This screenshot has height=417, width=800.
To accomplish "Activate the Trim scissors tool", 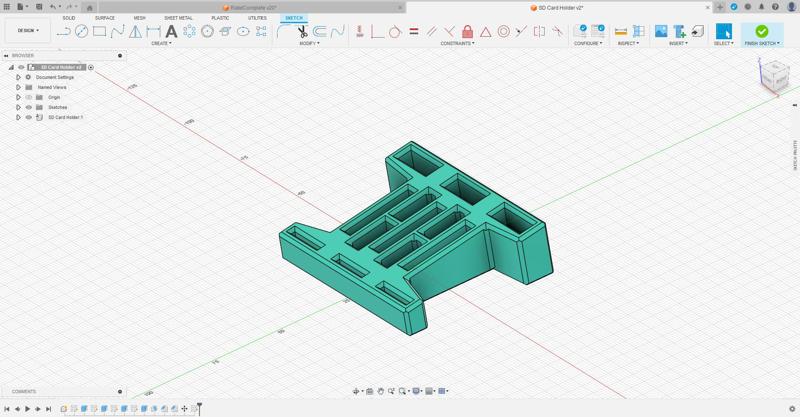I will point(301,31).
